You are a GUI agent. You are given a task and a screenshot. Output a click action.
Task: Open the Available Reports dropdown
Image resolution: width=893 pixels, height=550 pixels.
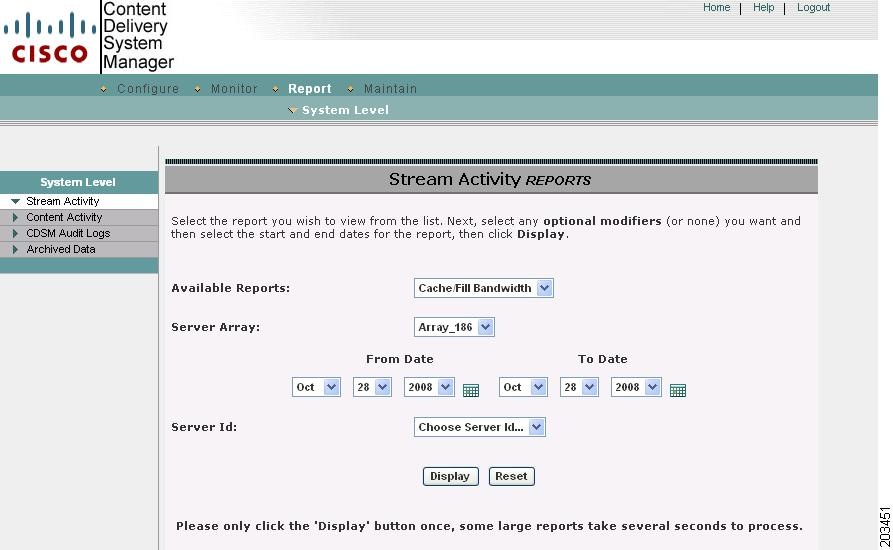484,288
